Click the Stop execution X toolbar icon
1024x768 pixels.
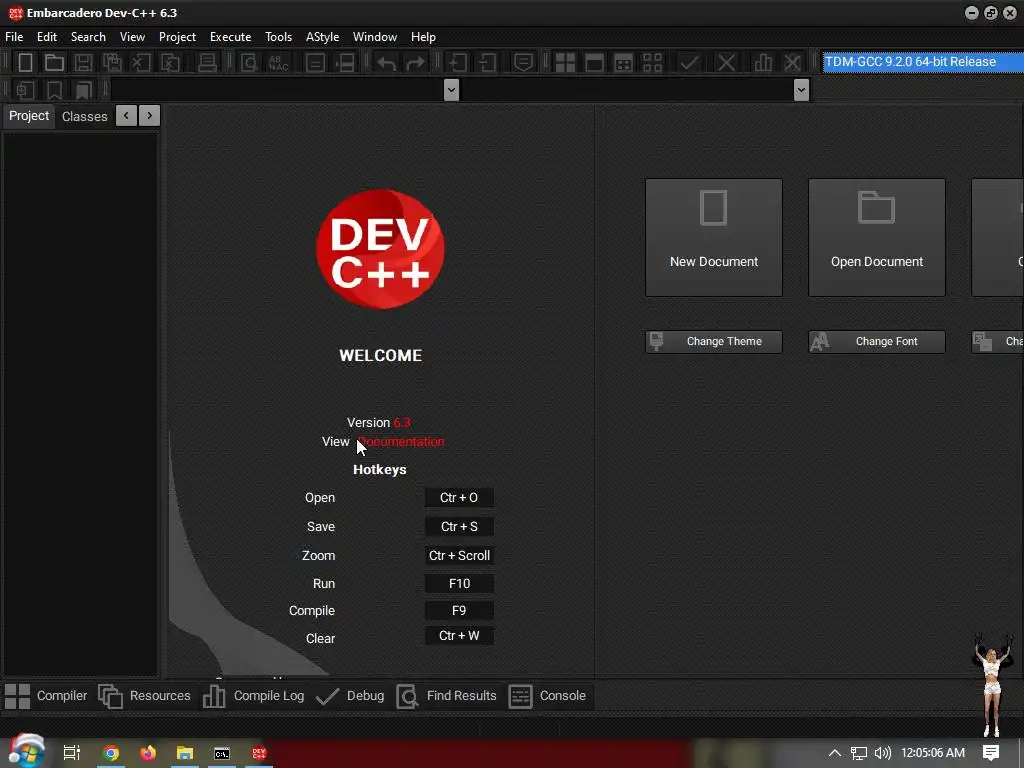726,63
